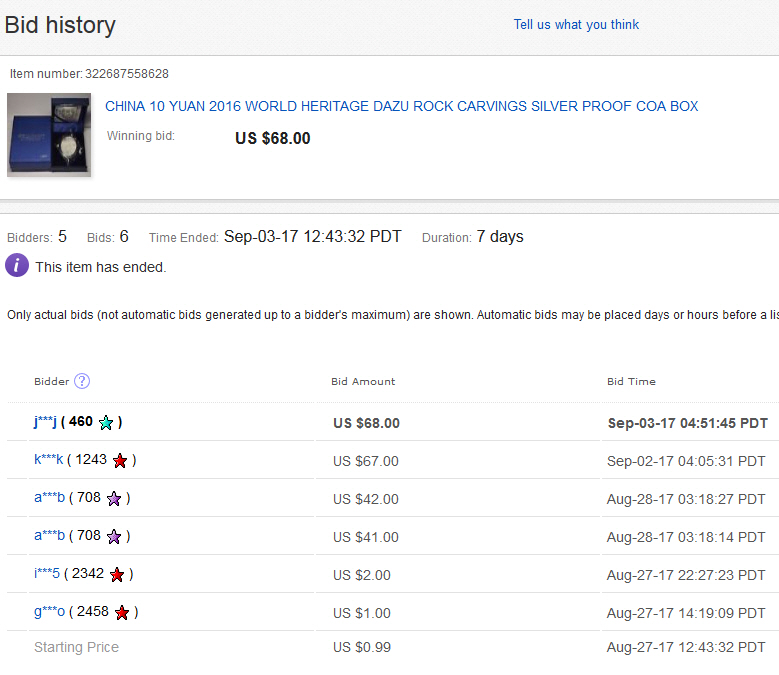Click the turquoise feedback star next to j***j
This screenshot has height=675, width=779.
pos(106,423)
